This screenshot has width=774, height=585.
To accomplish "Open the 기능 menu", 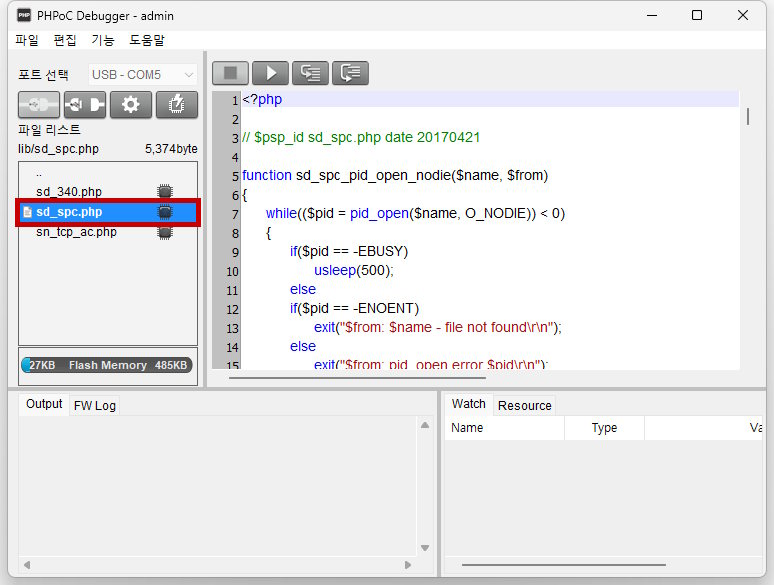I will [x=103, y=40].
